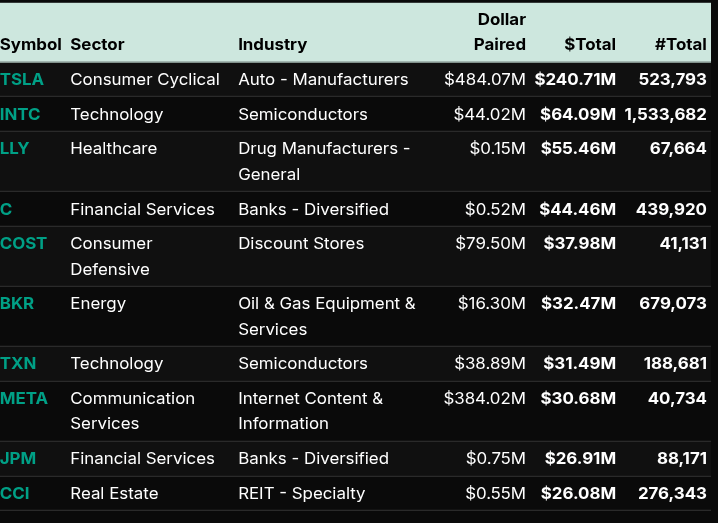Click the INTC symbol link

21,114
